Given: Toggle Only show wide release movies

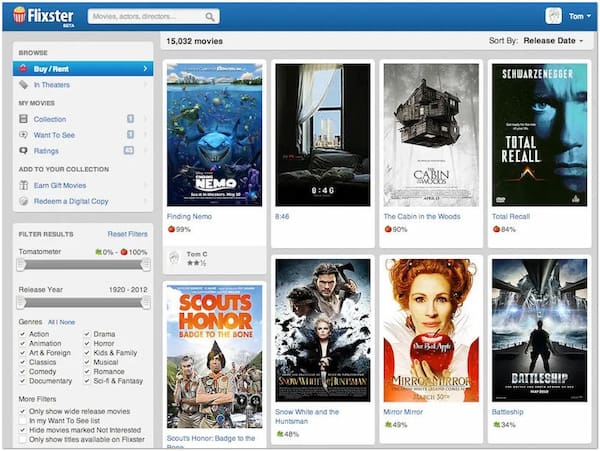Looking at the screenshot, I should [23, 411].
